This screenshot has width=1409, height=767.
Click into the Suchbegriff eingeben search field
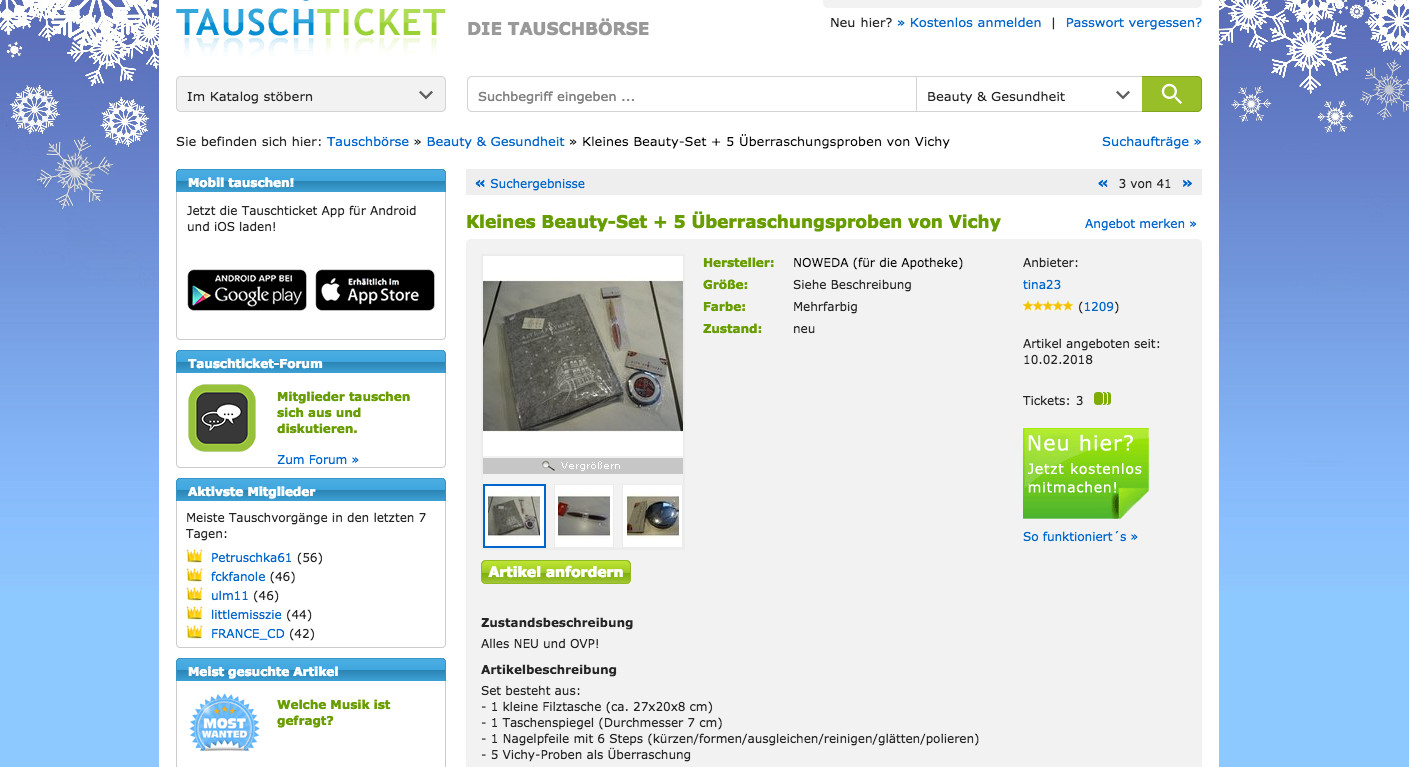692,95
